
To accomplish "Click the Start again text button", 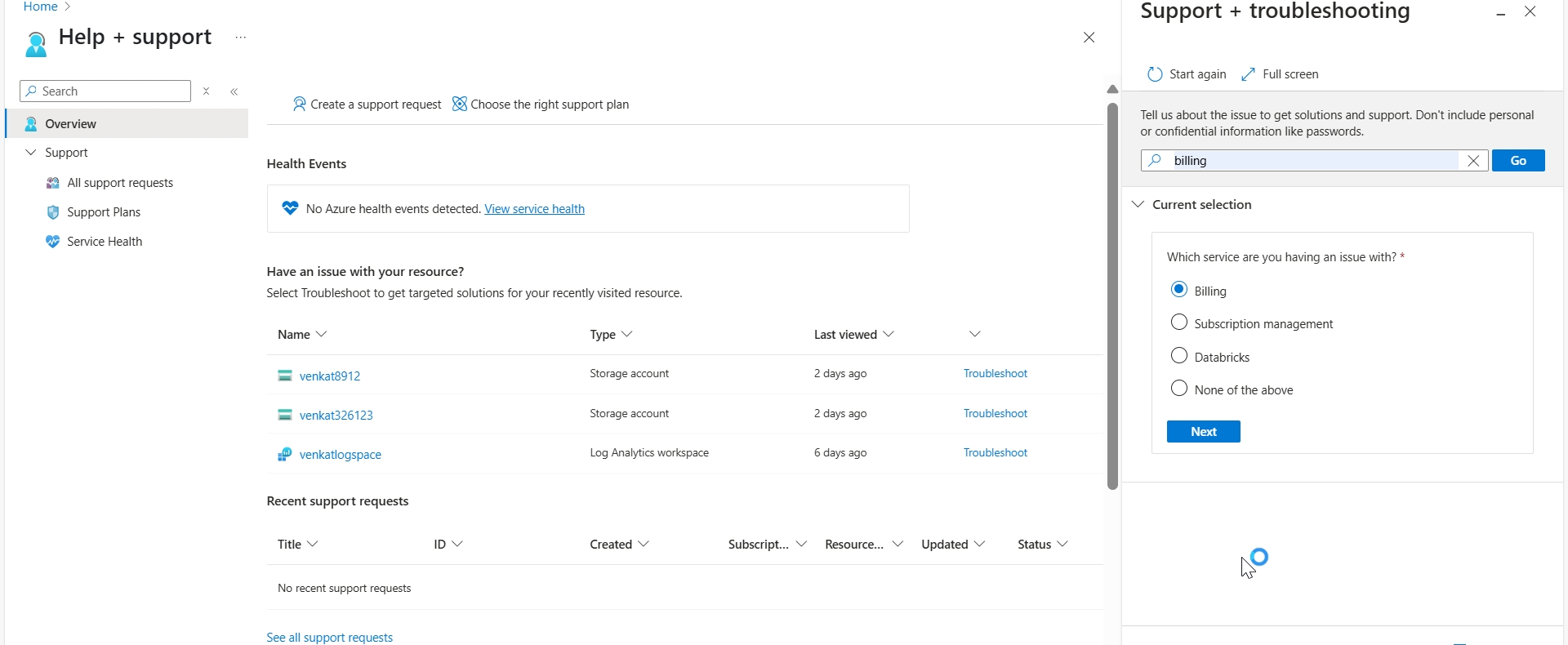I will (x=1197, y=74).
